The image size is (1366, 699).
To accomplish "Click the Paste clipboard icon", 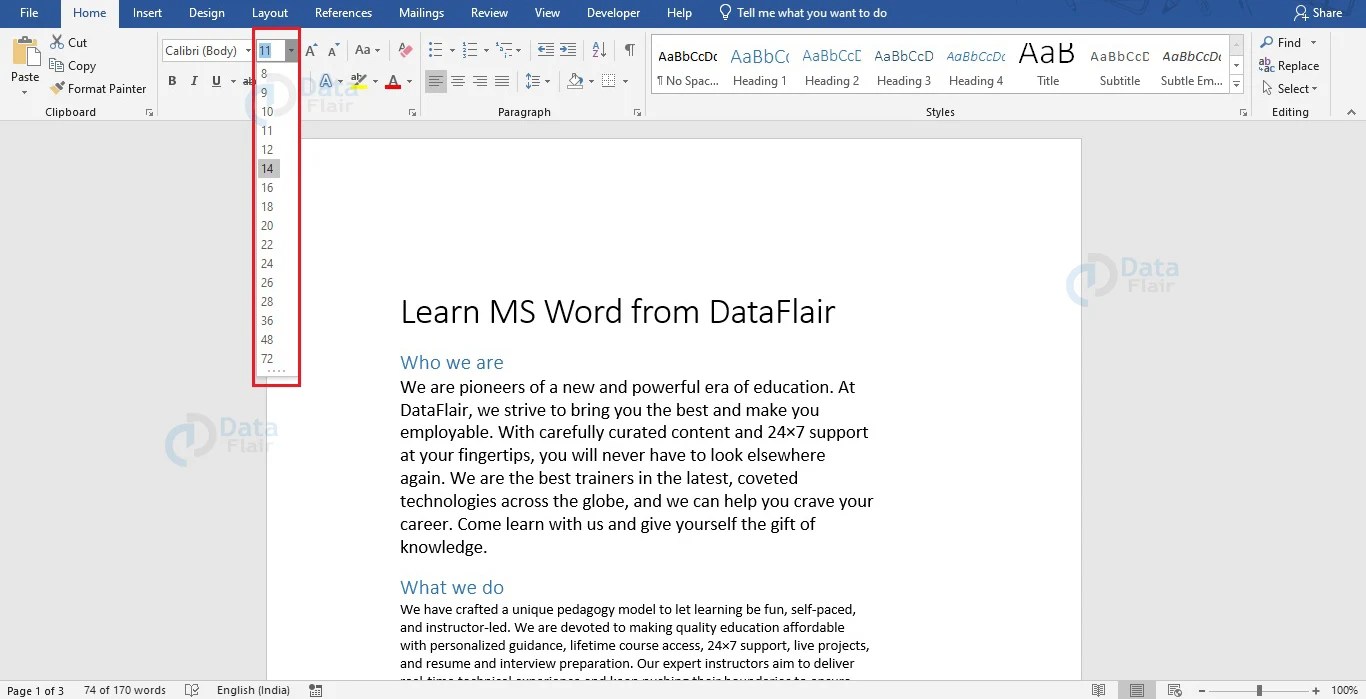I will [25, 50].
